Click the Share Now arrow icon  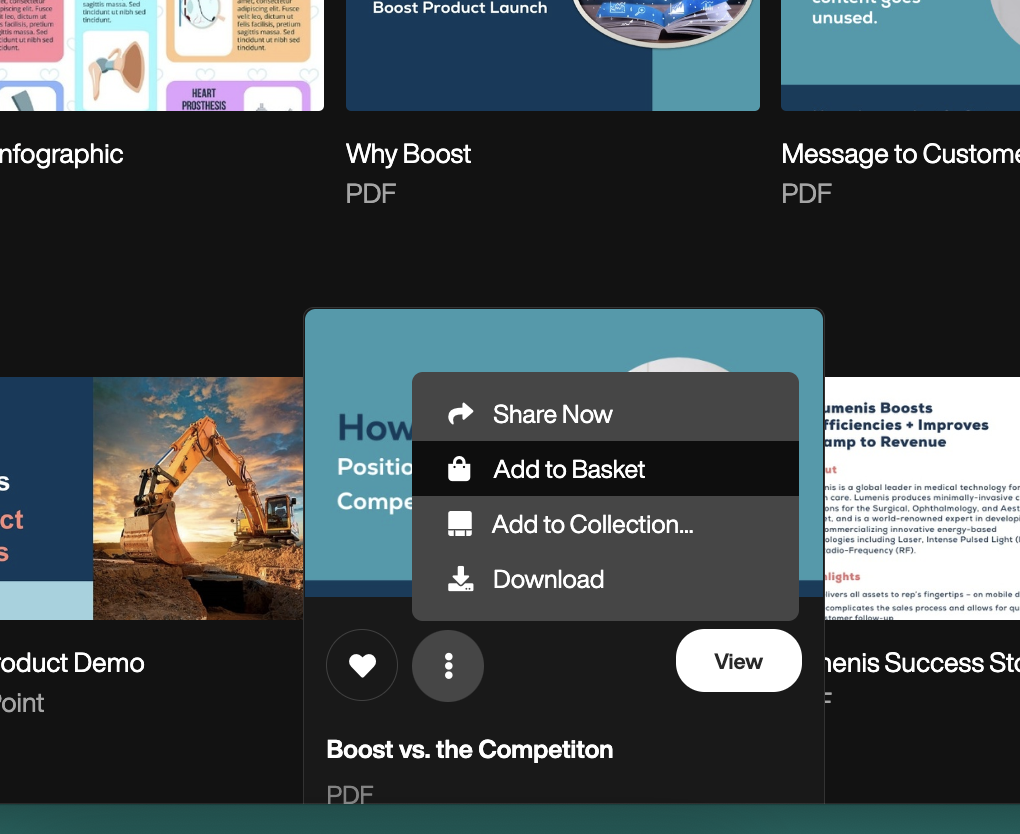[460, 414]
